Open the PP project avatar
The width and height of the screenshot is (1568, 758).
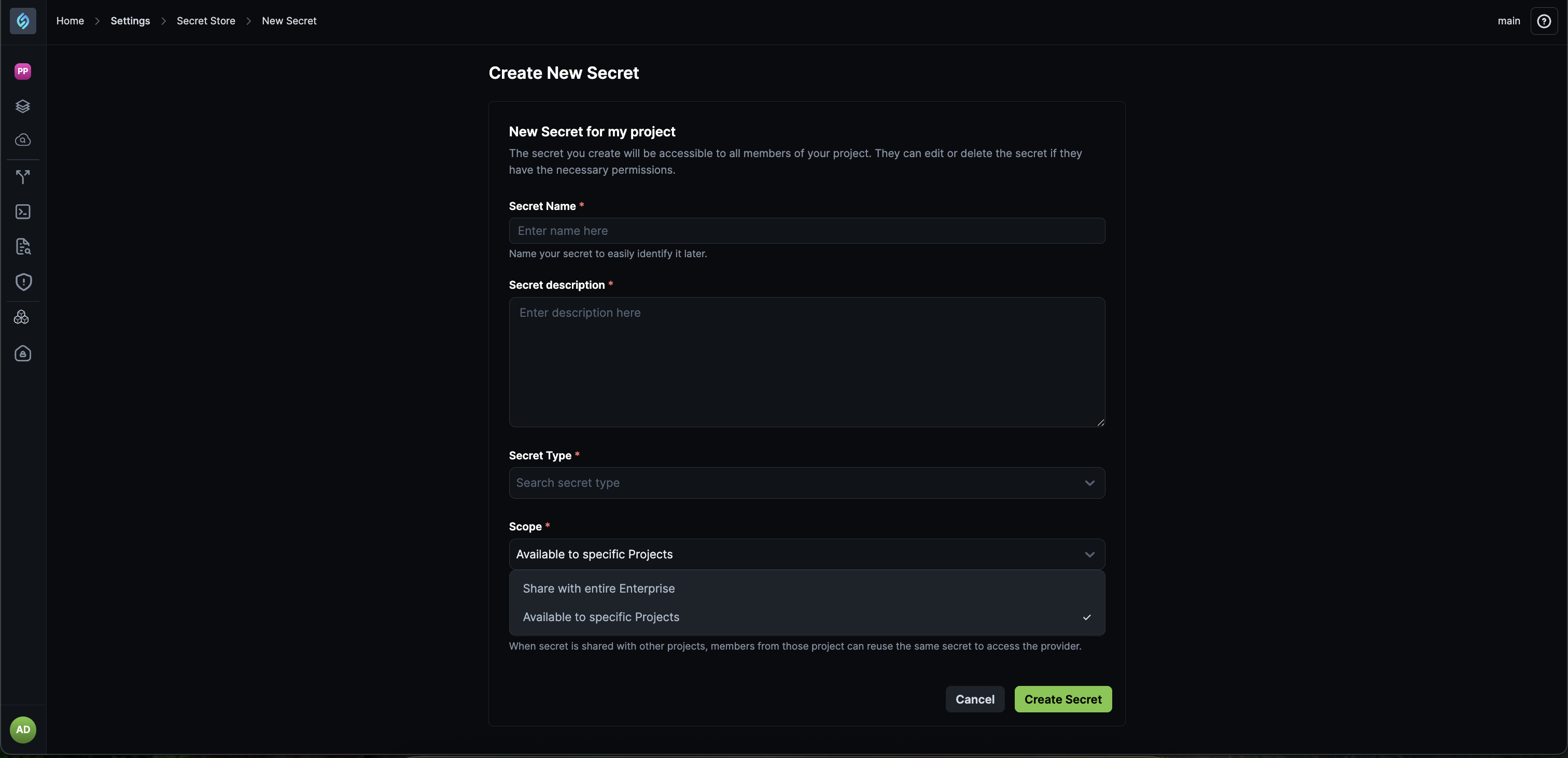point(23,71)
